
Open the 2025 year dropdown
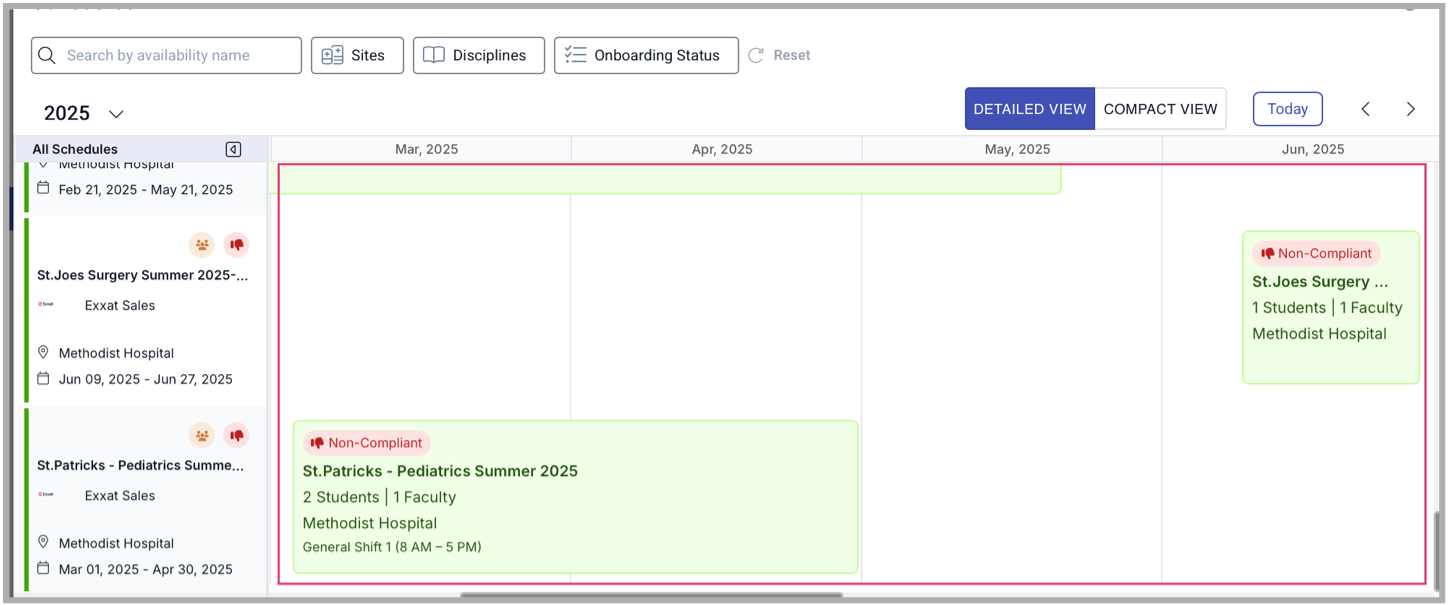coord(115,114)
